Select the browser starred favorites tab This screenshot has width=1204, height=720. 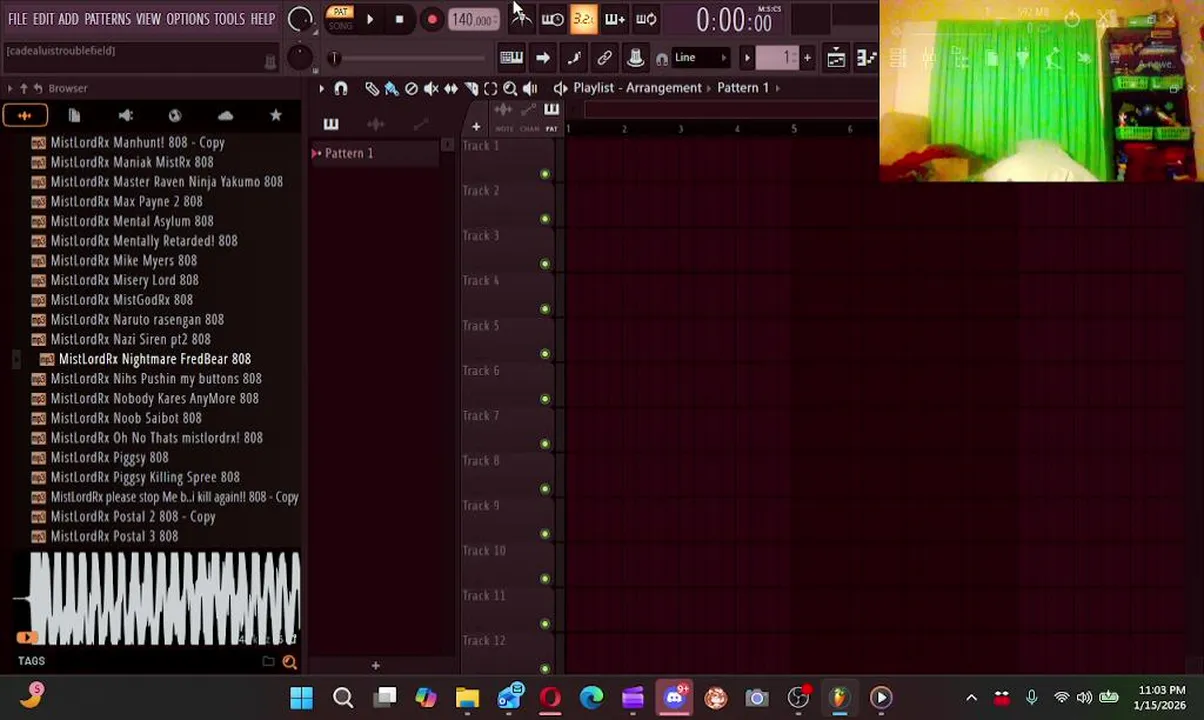click(x=276, y=116)
